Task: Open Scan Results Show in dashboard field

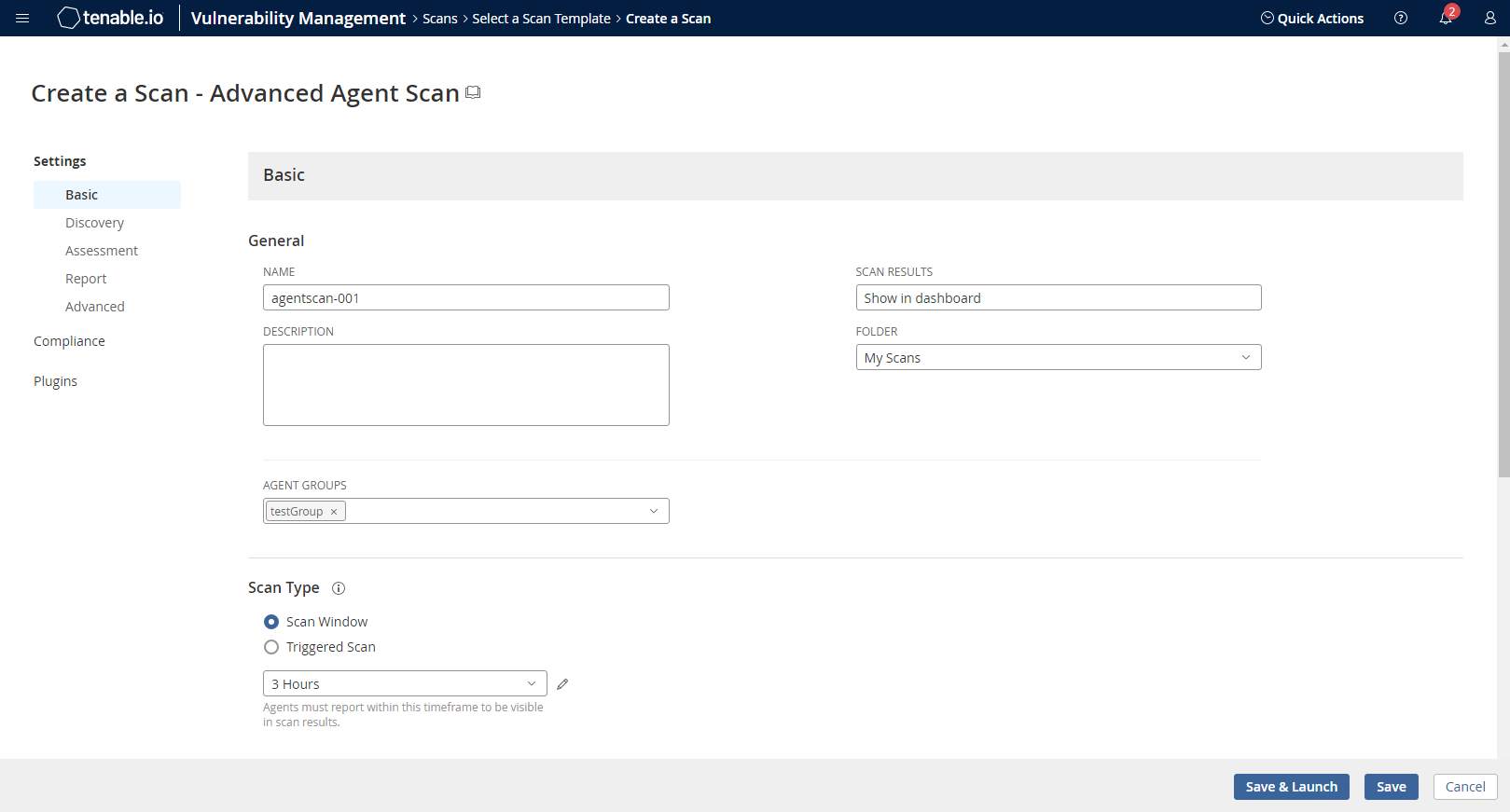Action: [x=1059, y=297]
